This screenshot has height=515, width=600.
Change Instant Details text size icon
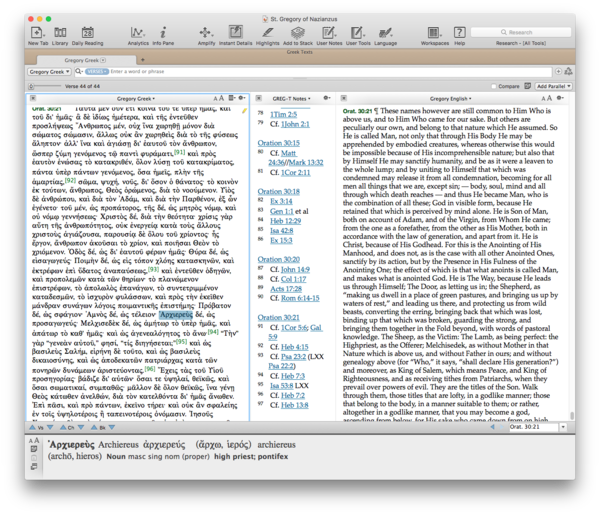click(x=34, y=440)
